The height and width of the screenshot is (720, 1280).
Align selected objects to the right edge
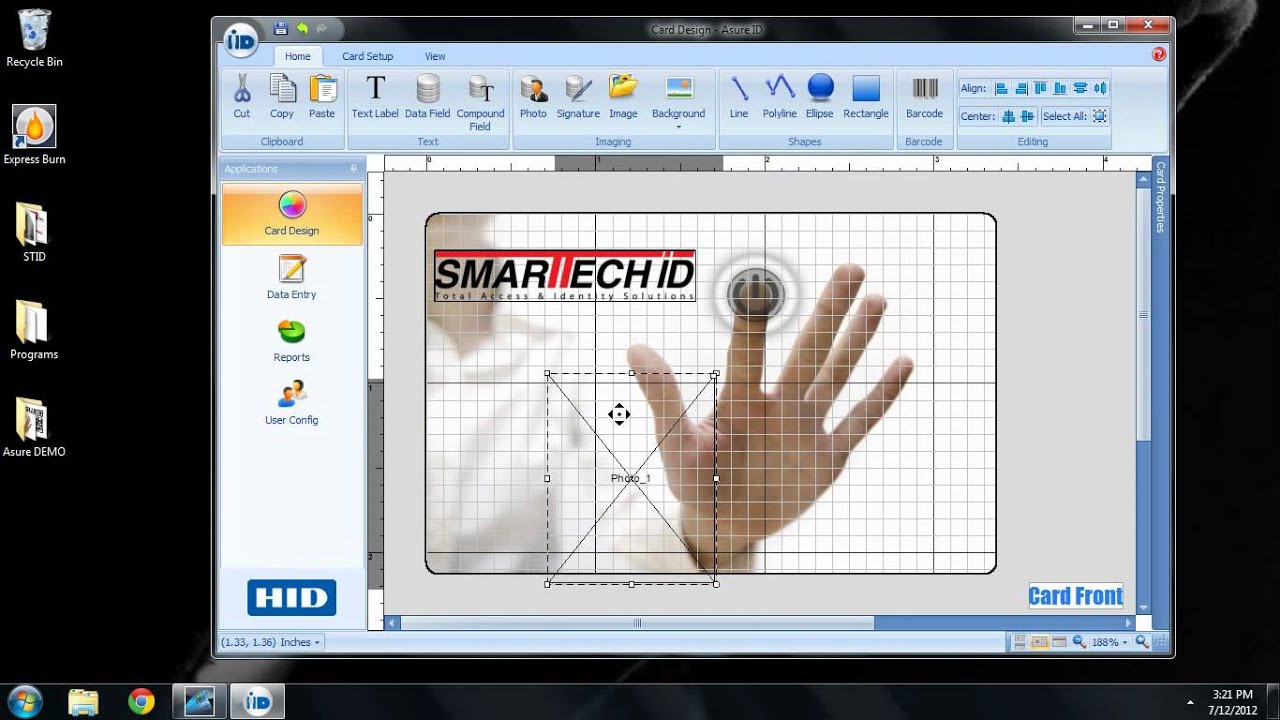[1021, 88]
